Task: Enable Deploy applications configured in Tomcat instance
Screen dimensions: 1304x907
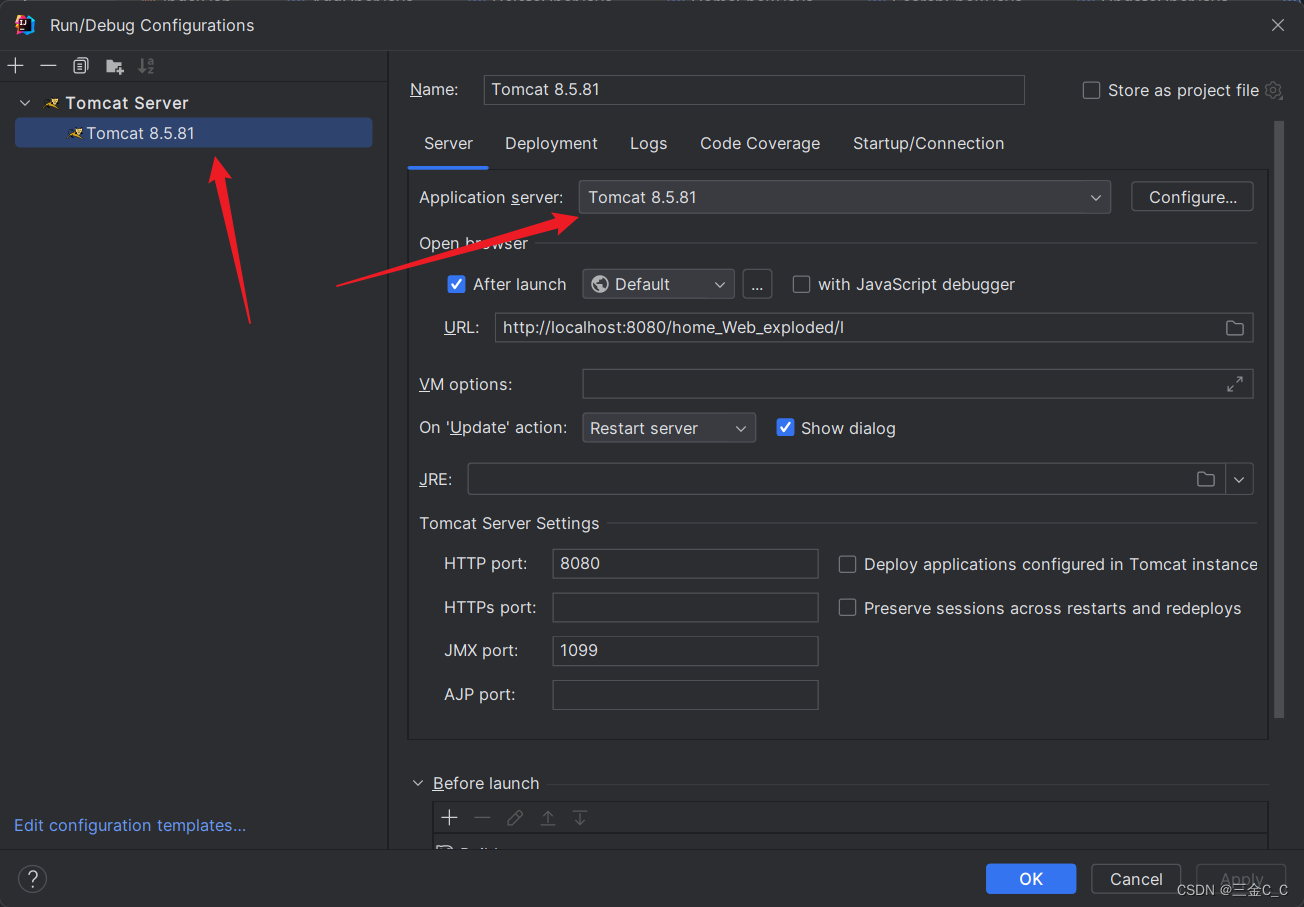Action: pyautogui.click(x=847, y=564)
